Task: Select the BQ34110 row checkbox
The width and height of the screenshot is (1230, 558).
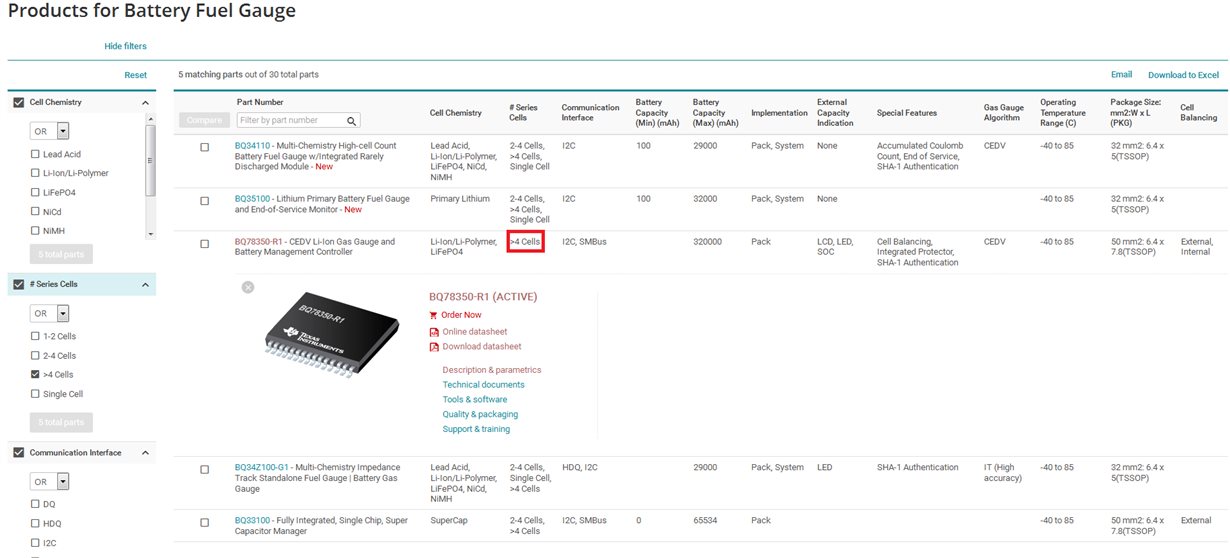Action: (x=205, y=147)
